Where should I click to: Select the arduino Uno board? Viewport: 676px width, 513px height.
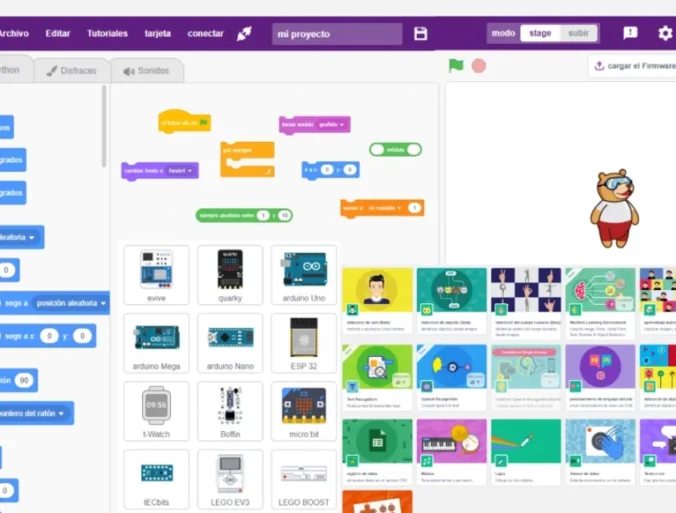304,275
